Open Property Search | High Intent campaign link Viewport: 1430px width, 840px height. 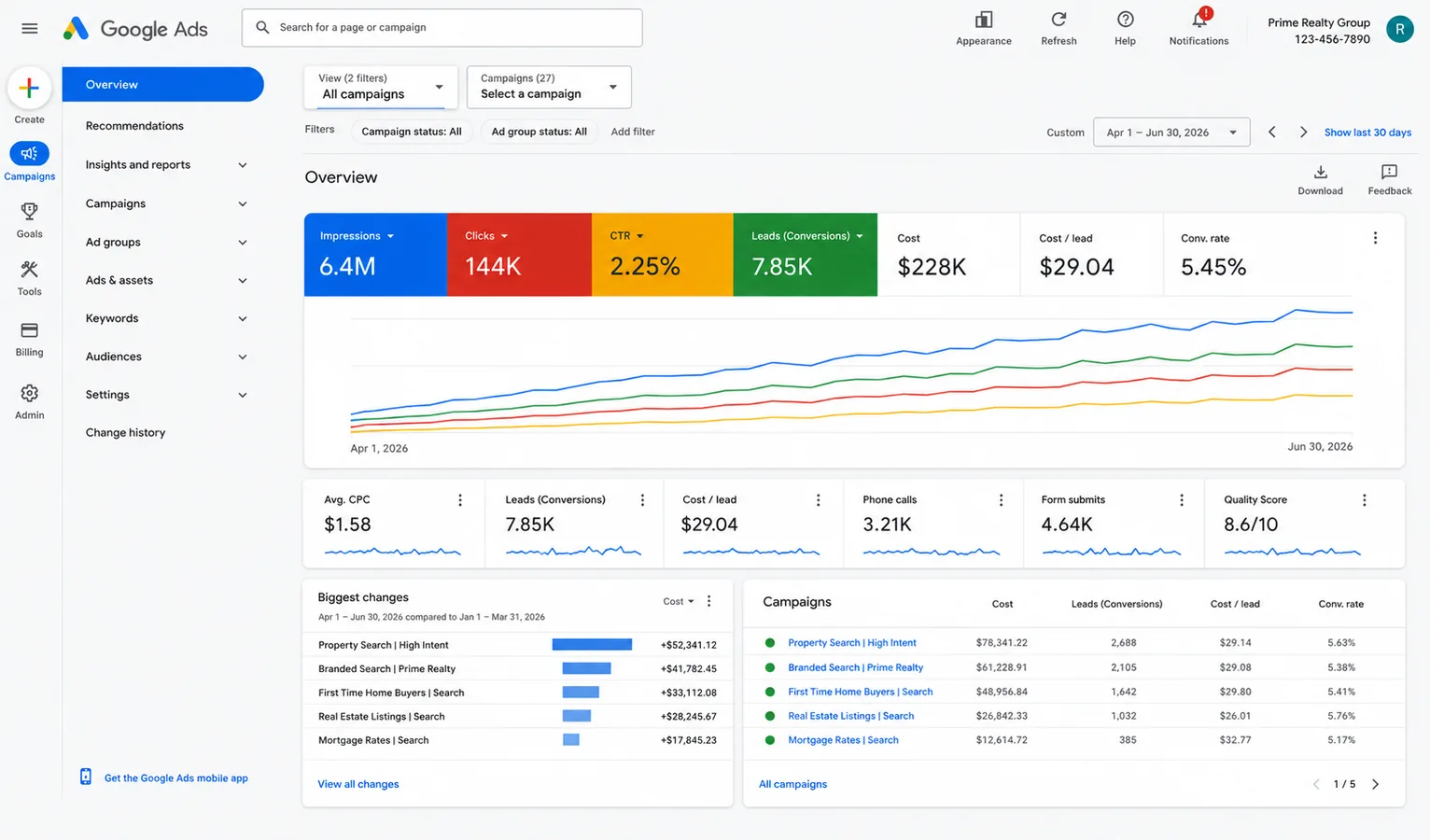[852, 643]
